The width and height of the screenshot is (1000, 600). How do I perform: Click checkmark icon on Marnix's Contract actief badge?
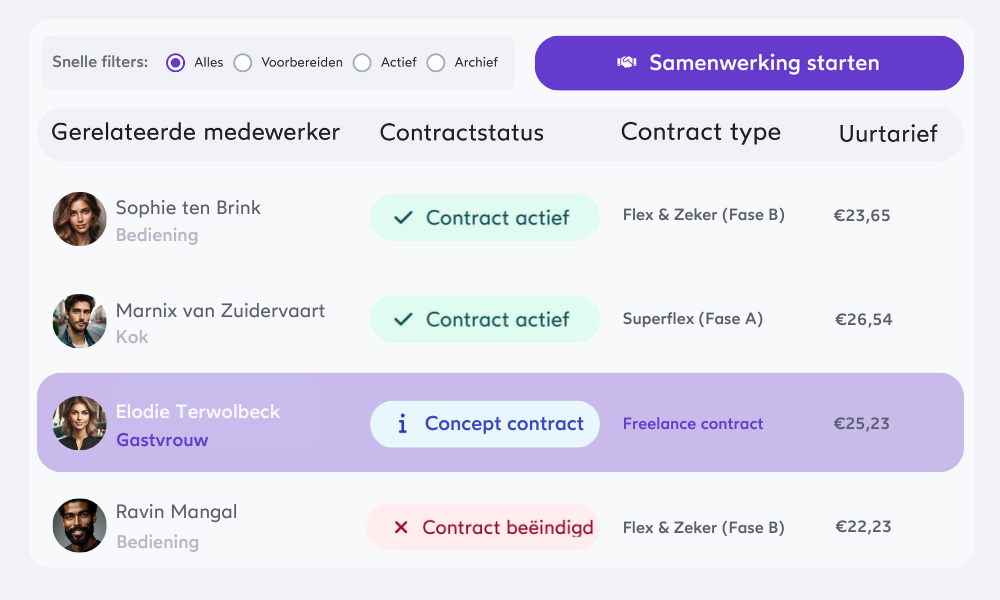404,319
